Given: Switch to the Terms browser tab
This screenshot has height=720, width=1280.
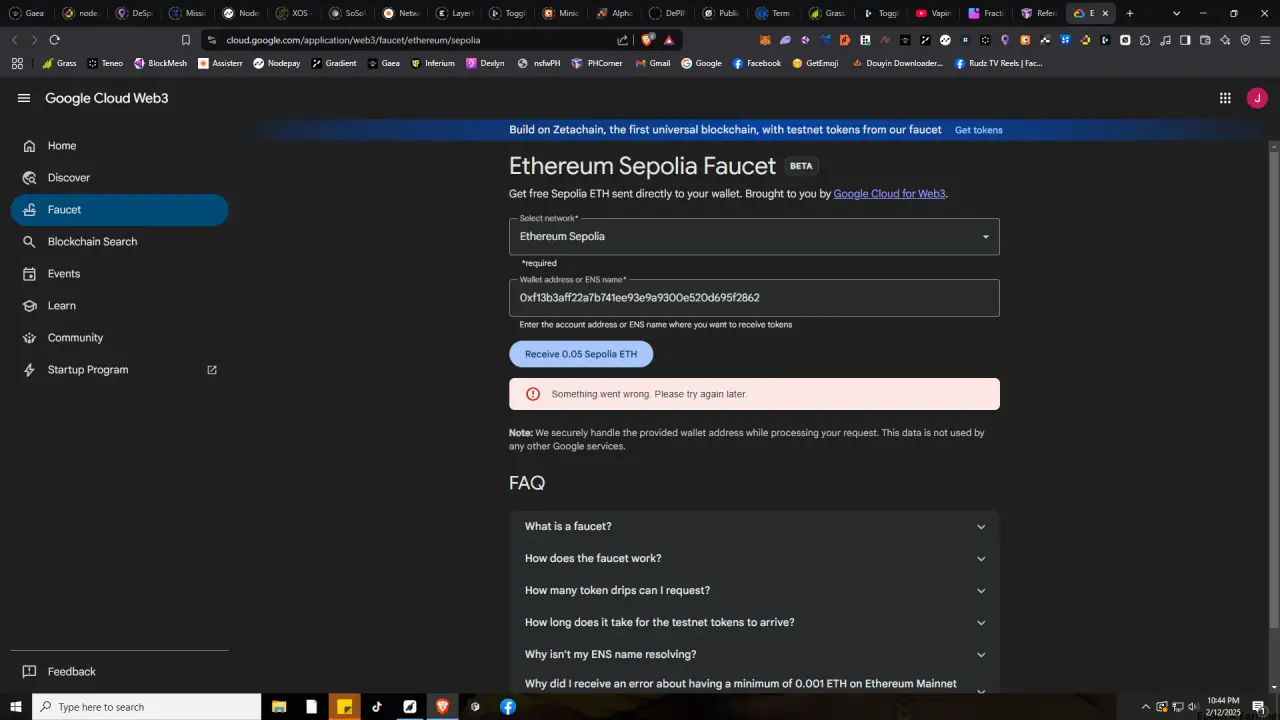Looking at the screenshot, I should coord(773,13).
